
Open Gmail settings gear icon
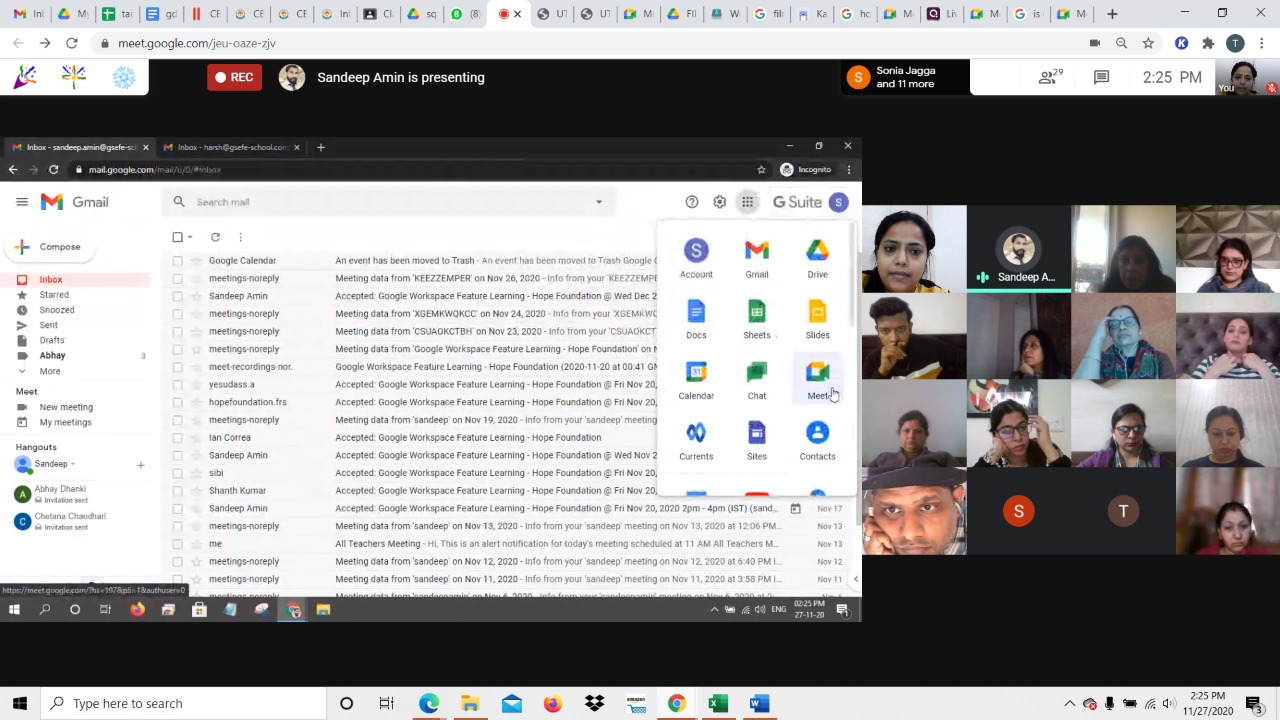719,202
